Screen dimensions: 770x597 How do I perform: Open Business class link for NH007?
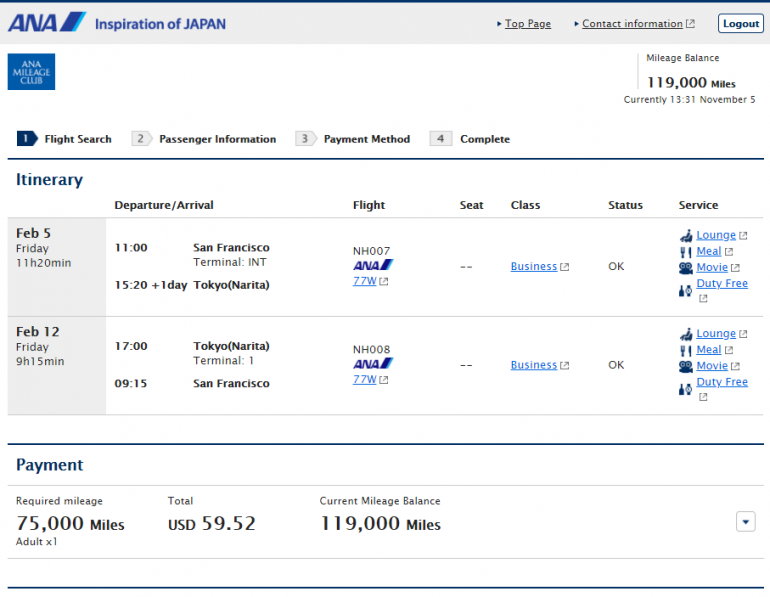[533, 267]
